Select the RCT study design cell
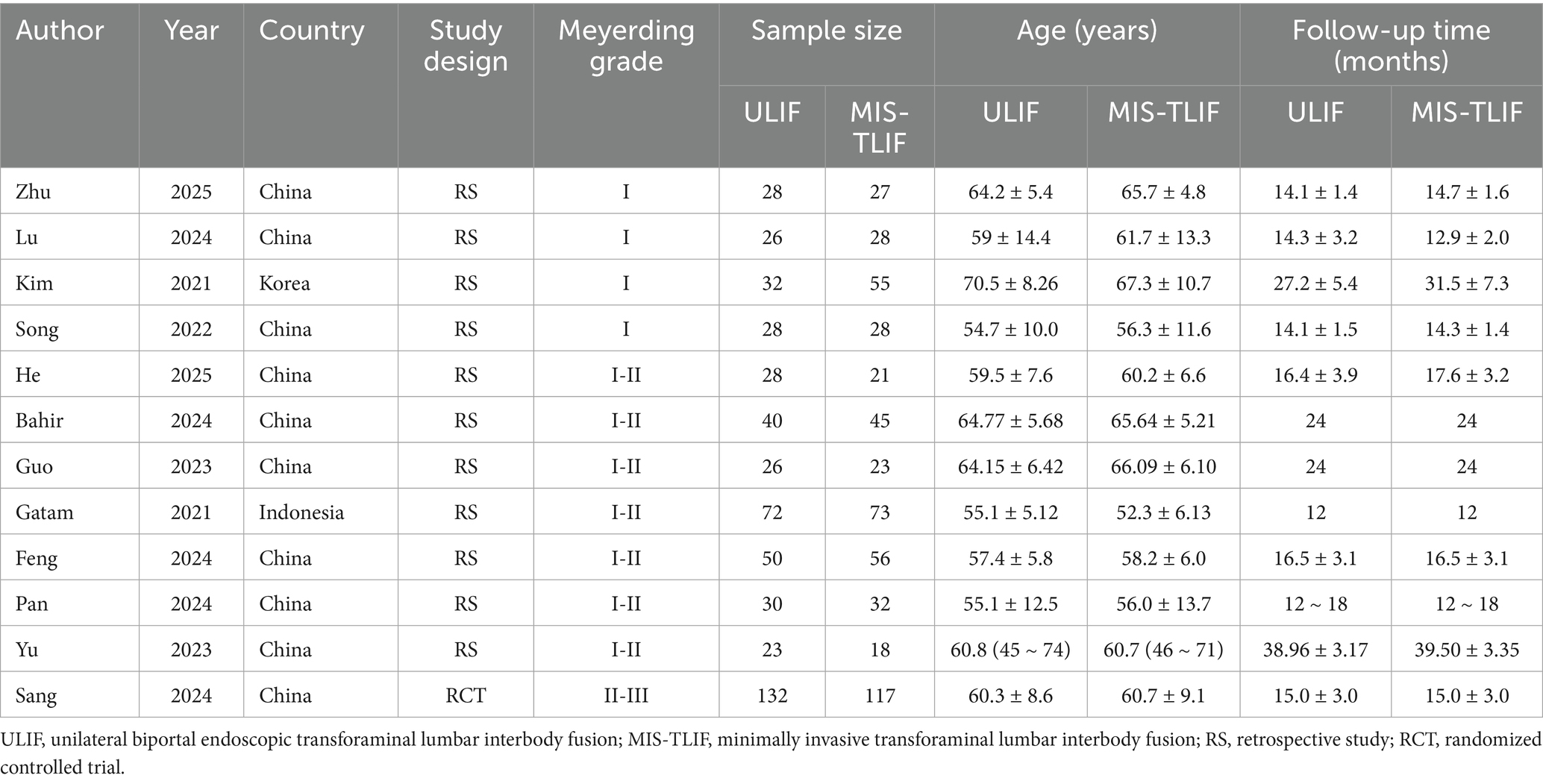This screenshot has height=784, width=1543. pos(466,696)
